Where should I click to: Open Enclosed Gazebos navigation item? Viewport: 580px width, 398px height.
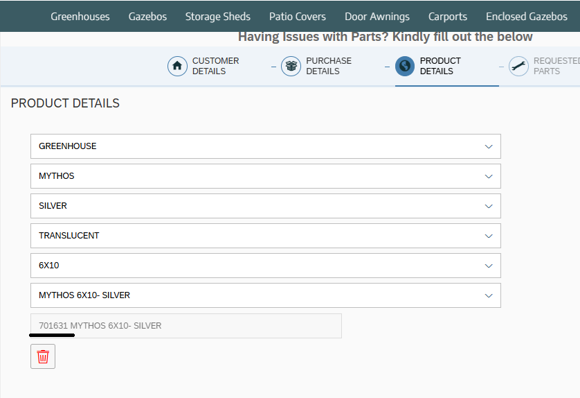point(526,17)
